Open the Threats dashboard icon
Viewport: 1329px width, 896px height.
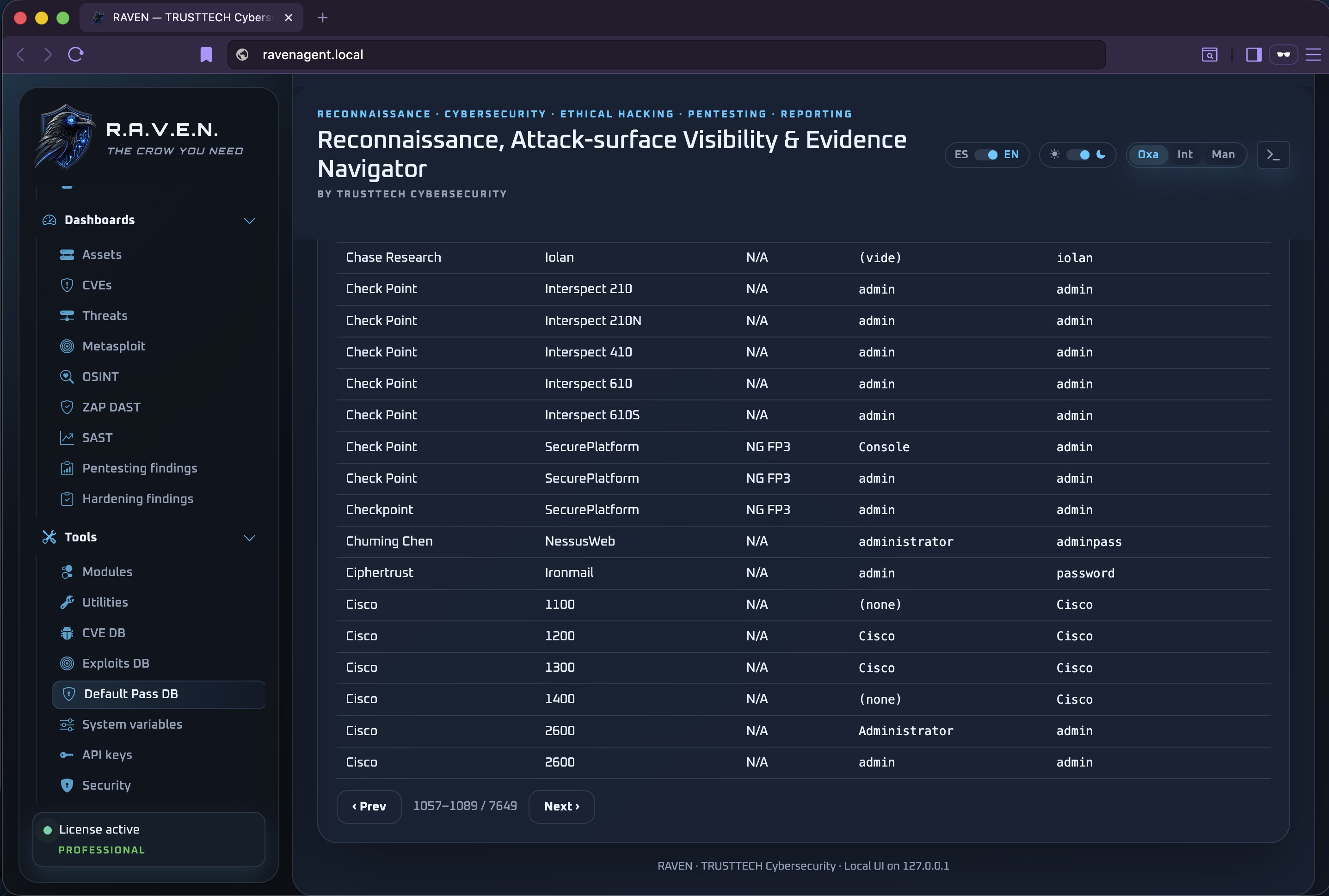[67, 315]
